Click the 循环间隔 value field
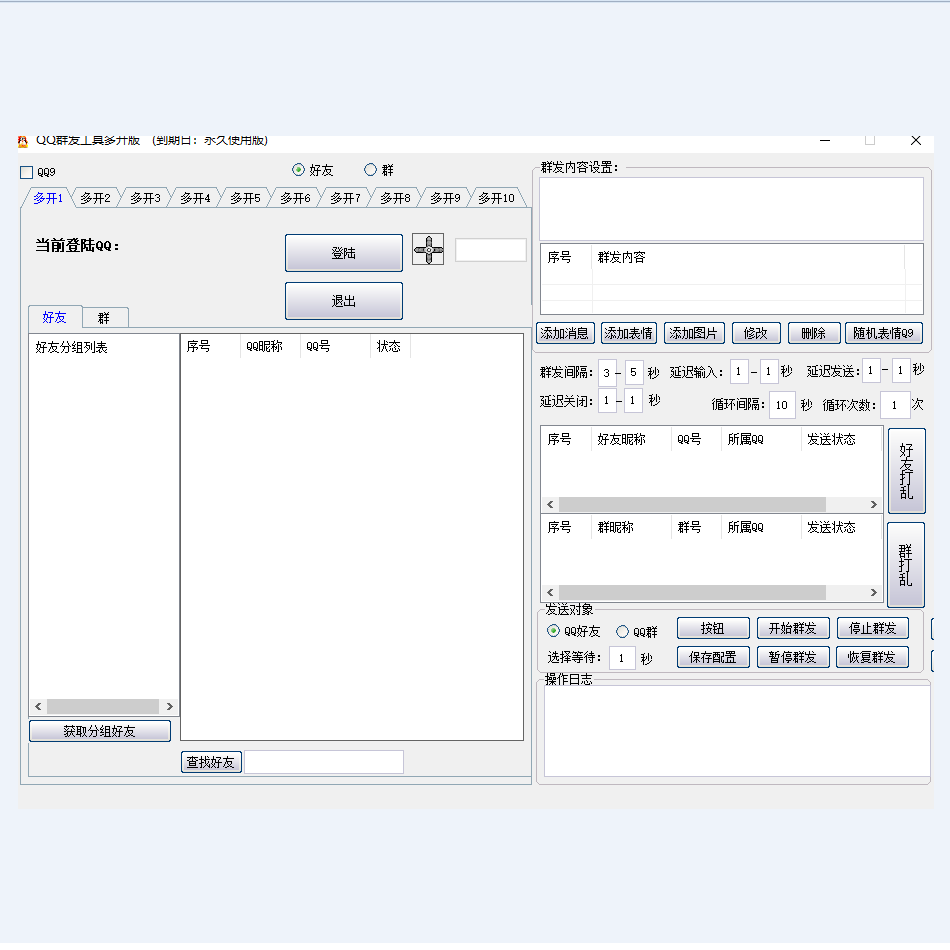Image resolution: width=950 pixels, height=950 pixels. (782, 405)
